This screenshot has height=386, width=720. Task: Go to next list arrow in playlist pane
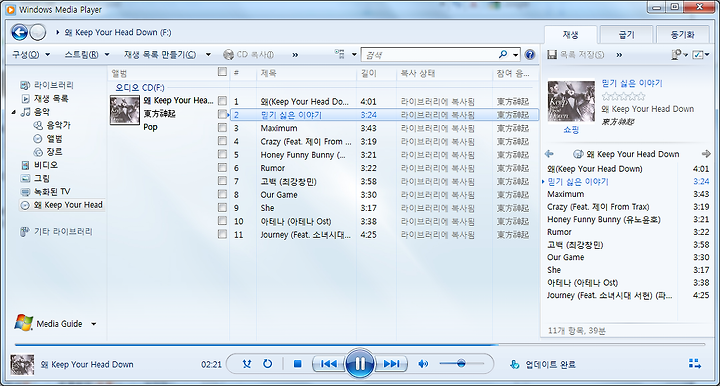(x=706, y=154)
